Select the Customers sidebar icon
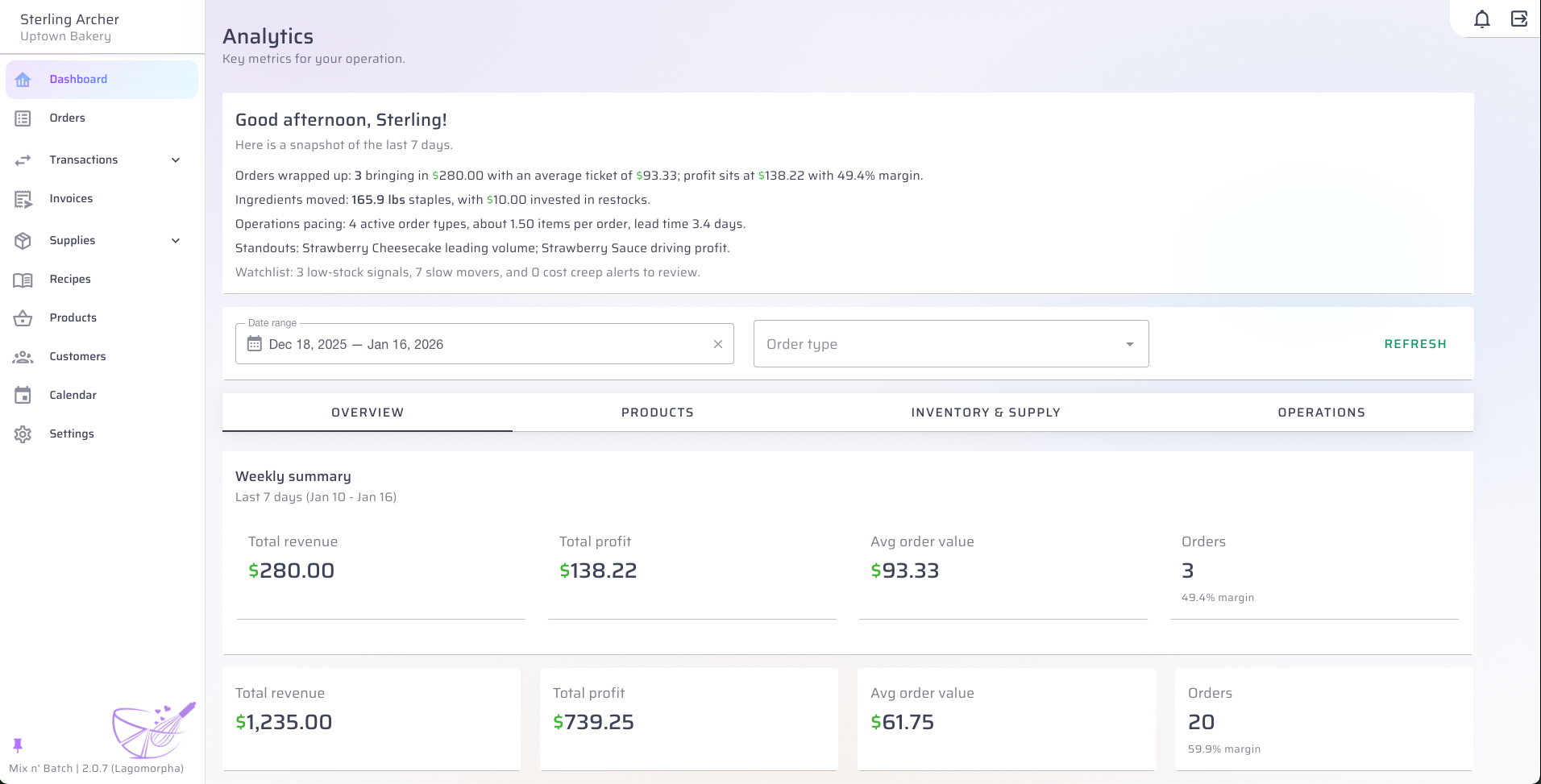Screen dimensions: 1541x784 tap(23, 356)
